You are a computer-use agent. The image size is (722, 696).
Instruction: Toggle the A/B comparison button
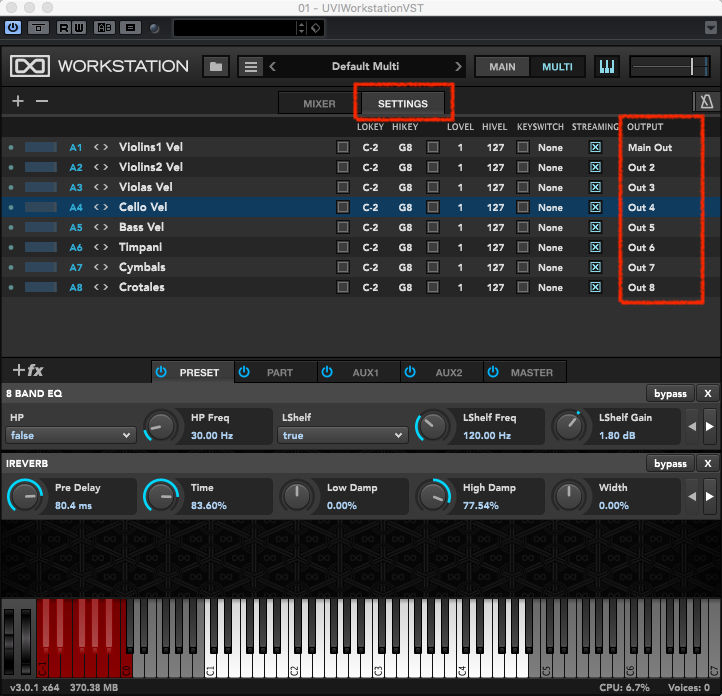coord(105,28)
